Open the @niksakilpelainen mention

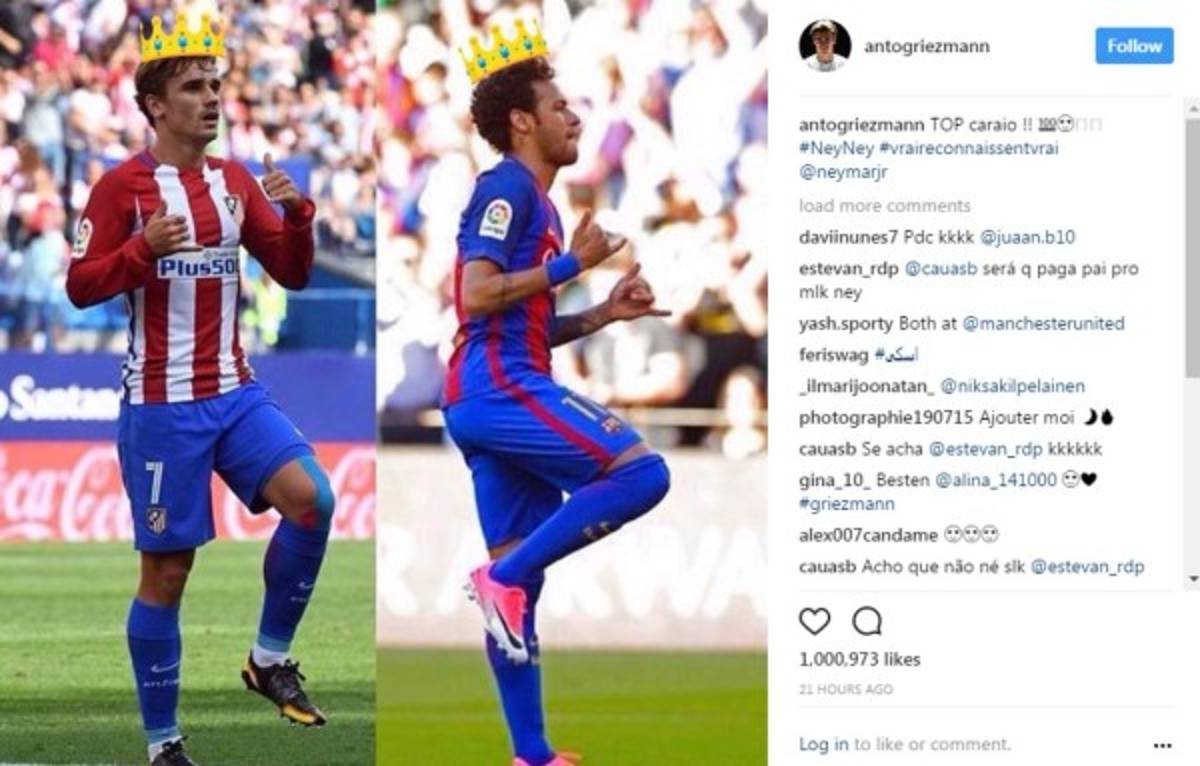[1013, 386]
